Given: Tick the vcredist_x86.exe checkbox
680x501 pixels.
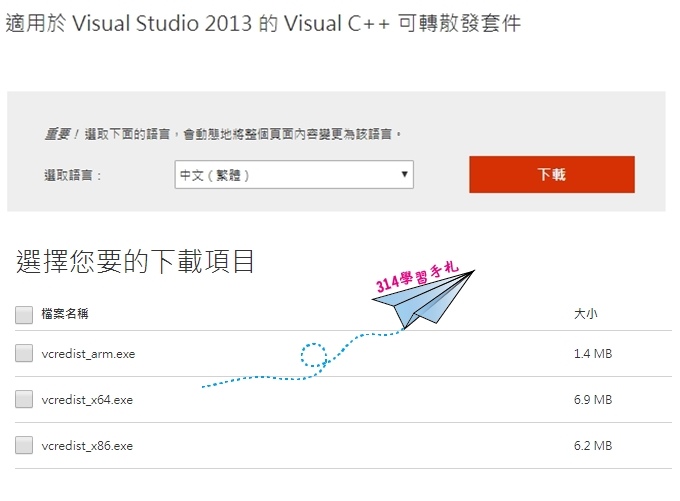Looking at the screenshot, I should tap(24, 445).
